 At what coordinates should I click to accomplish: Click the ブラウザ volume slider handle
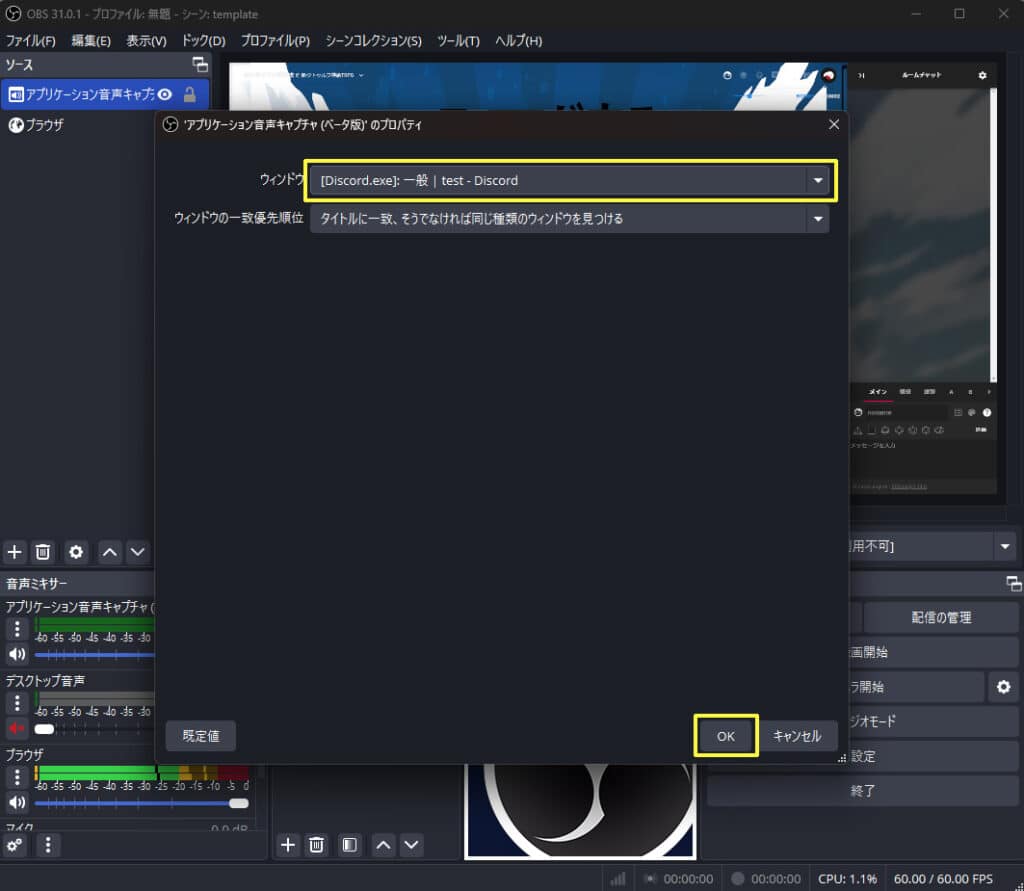(x=238, y=802)
